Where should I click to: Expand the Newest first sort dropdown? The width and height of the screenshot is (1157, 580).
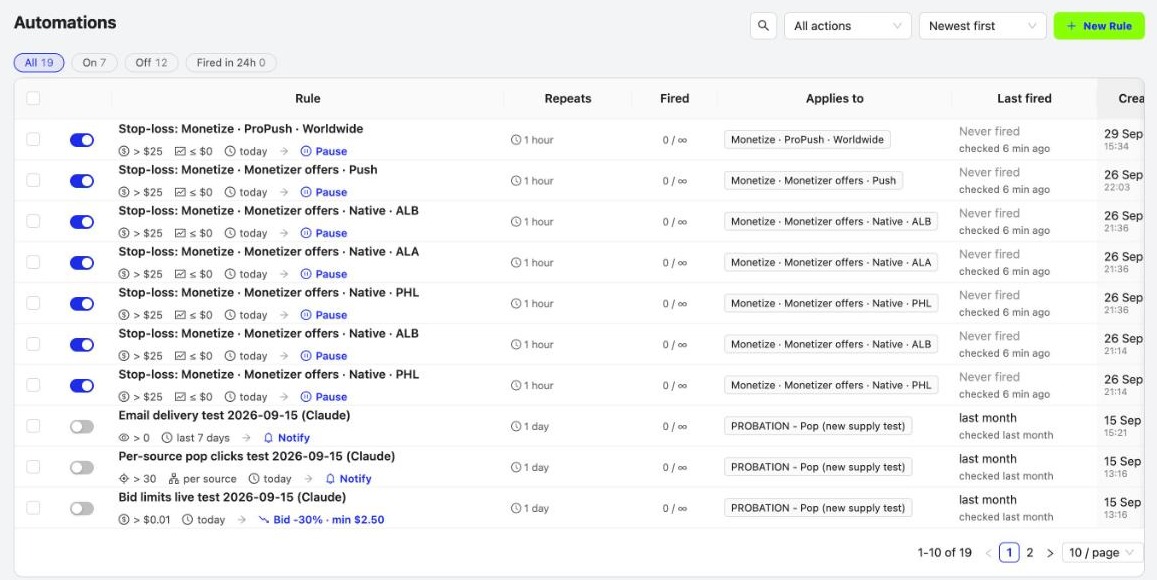point(983,26)
